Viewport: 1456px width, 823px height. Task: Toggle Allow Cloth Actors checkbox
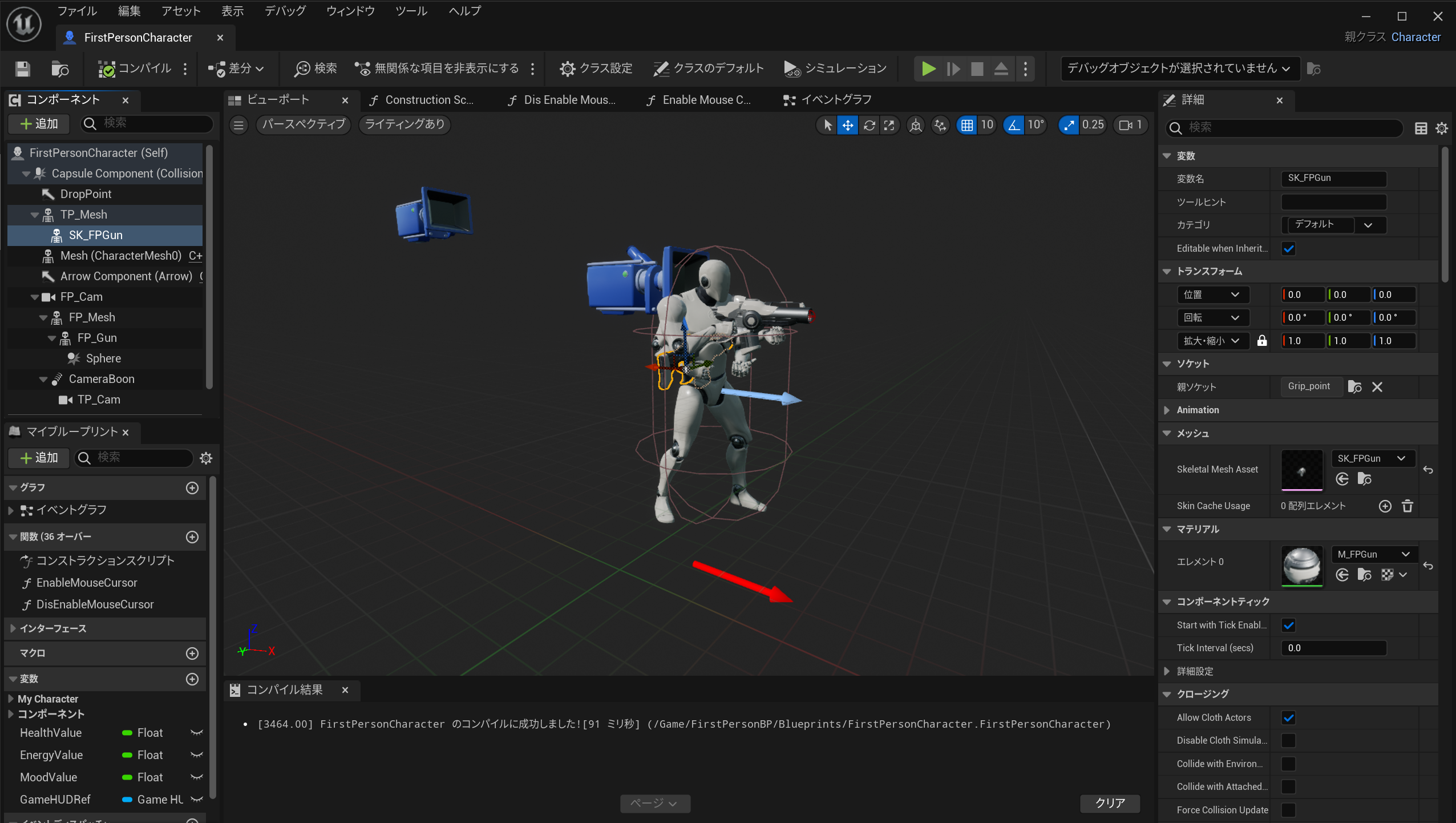pos(1288,717)
